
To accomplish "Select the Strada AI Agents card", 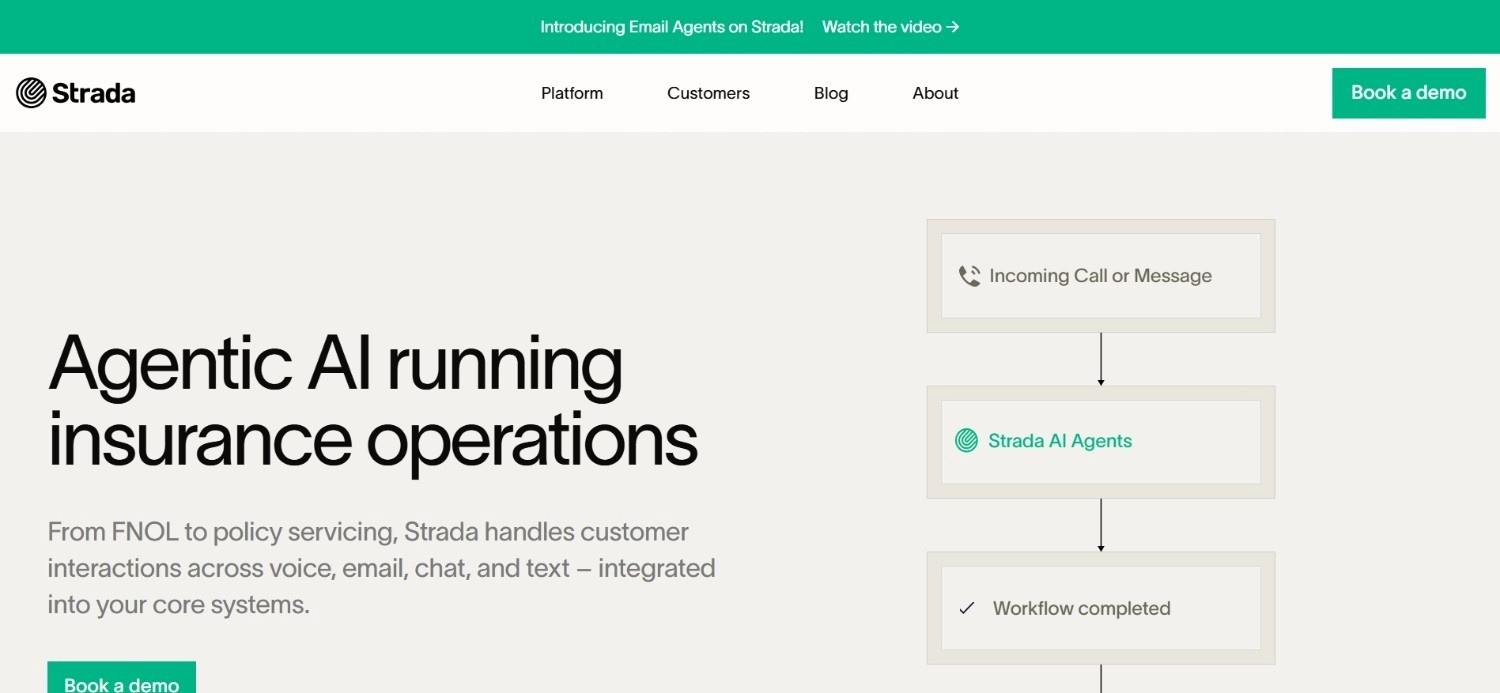I will click(x=1101, y=442).
